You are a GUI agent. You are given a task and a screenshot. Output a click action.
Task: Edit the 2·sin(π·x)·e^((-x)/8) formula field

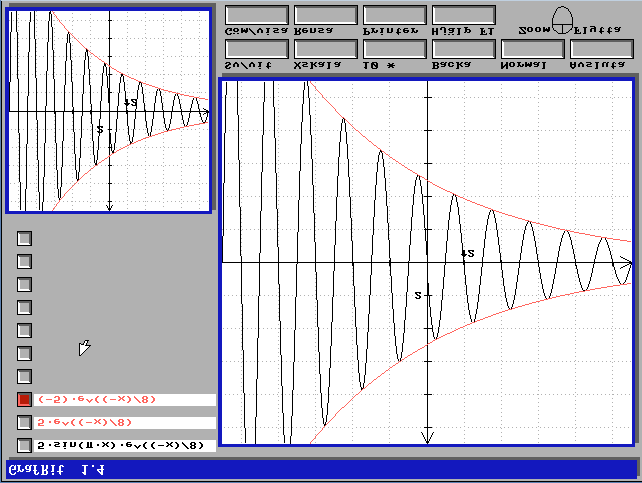coord(125,446)
